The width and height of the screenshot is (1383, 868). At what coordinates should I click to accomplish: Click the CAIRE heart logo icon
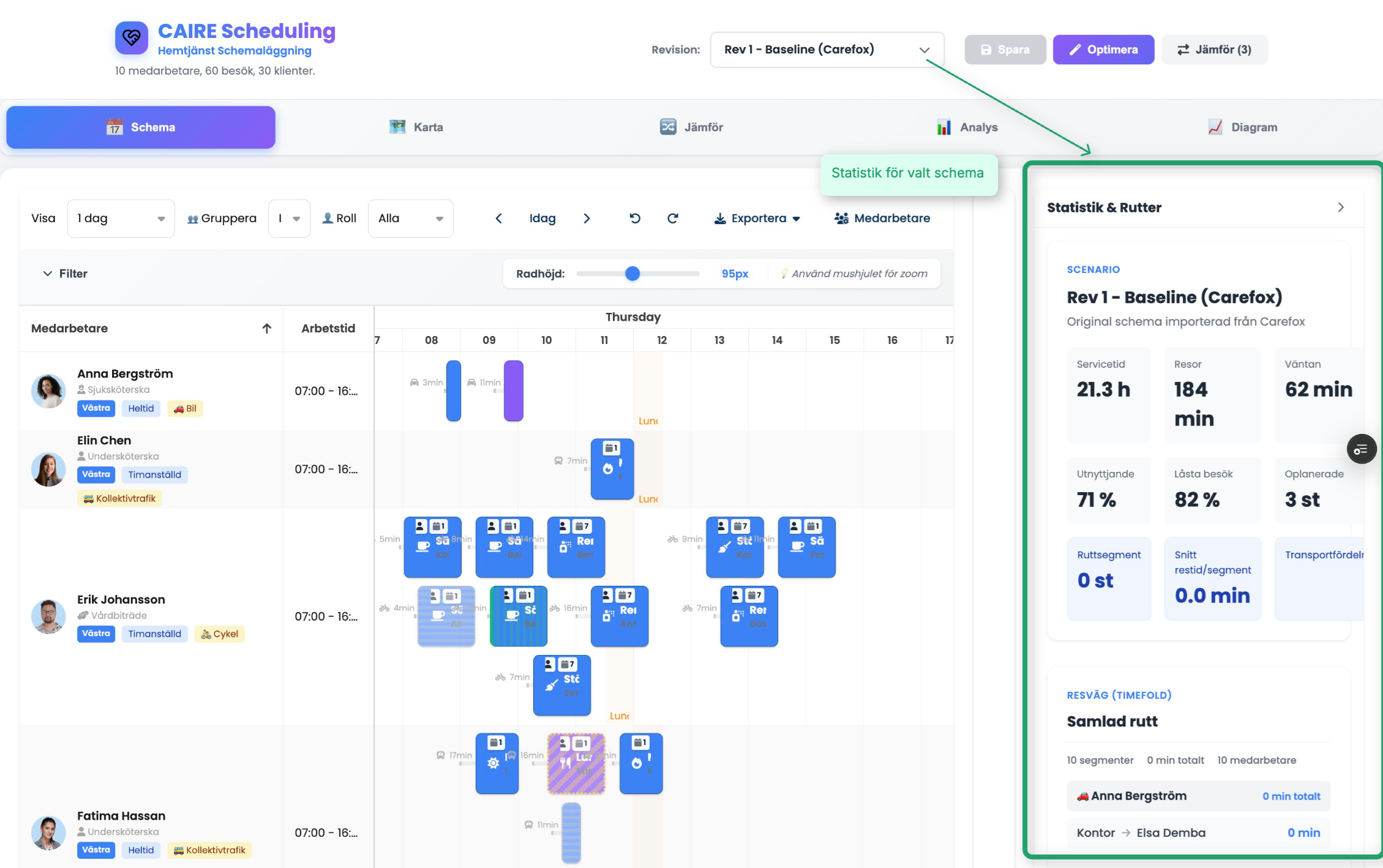coord(131,39)
